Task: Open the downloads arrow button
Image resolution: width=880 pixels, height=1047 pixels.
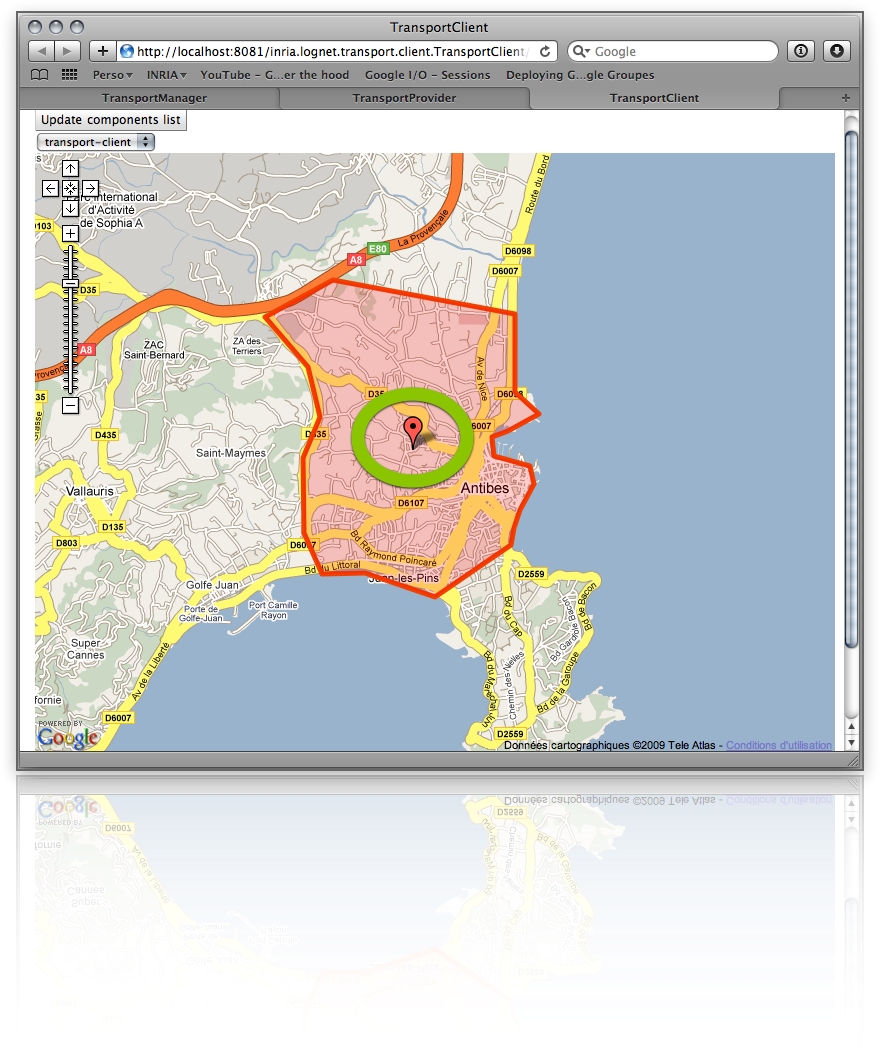Action: click(x=837, y=51)
